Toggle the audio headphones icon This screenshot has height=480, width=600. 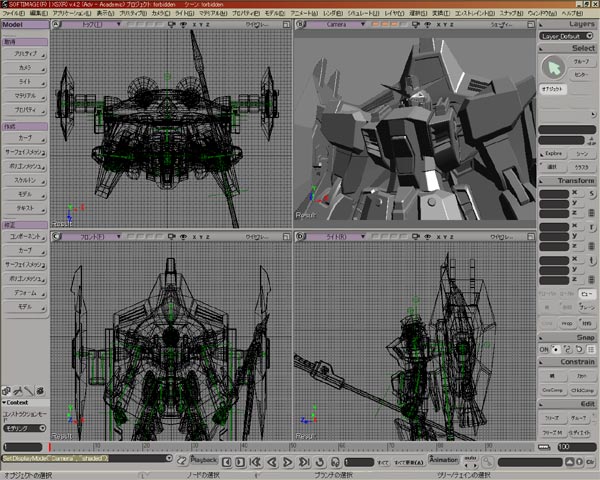tap(335, 462)
